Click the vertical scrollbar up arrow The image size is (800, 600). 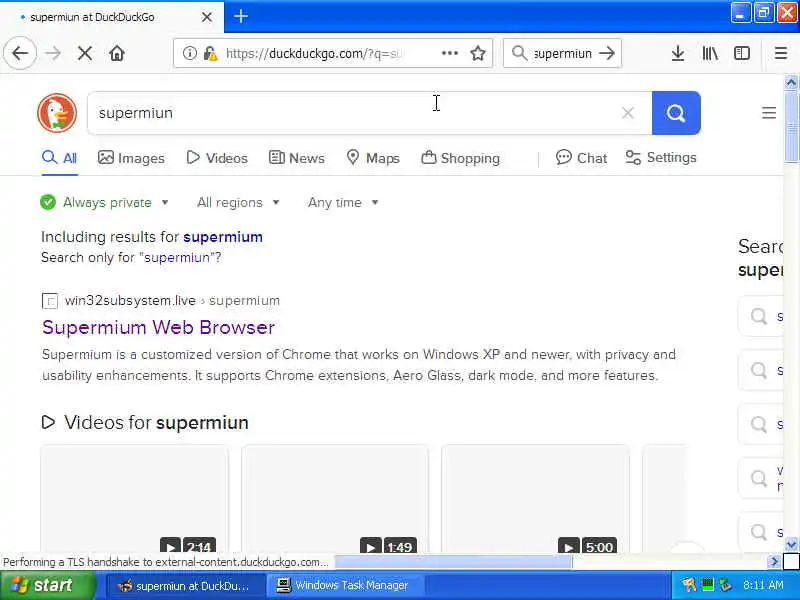point(791,82)
